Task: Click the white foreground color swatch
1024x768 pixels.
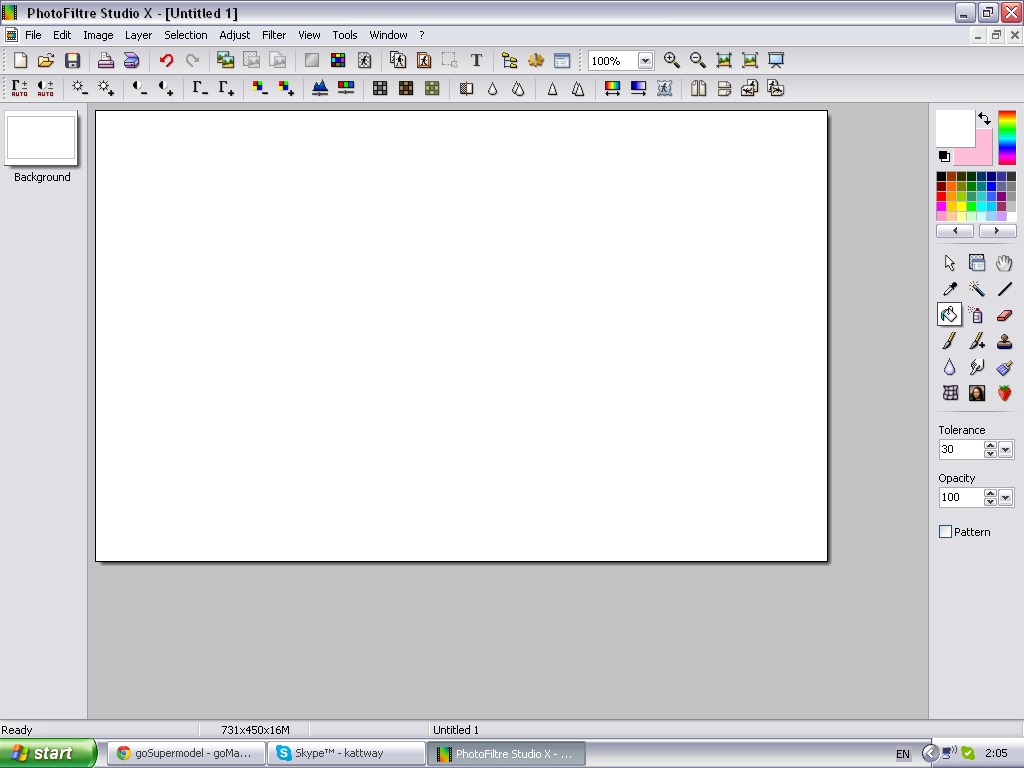Action: [x=955, y=128]
